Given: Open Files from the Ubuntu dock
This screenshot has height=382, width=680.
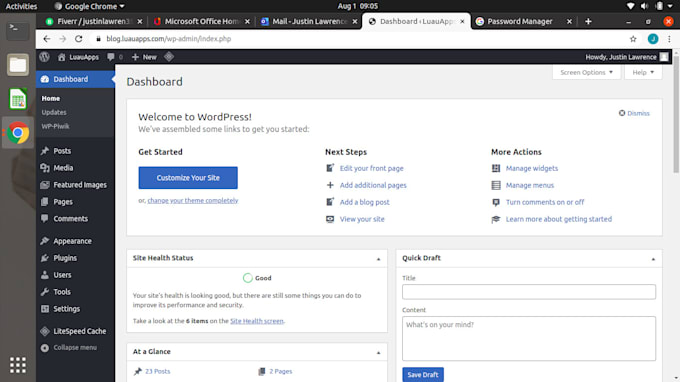Looking at the screenshot, I should 18,65.
